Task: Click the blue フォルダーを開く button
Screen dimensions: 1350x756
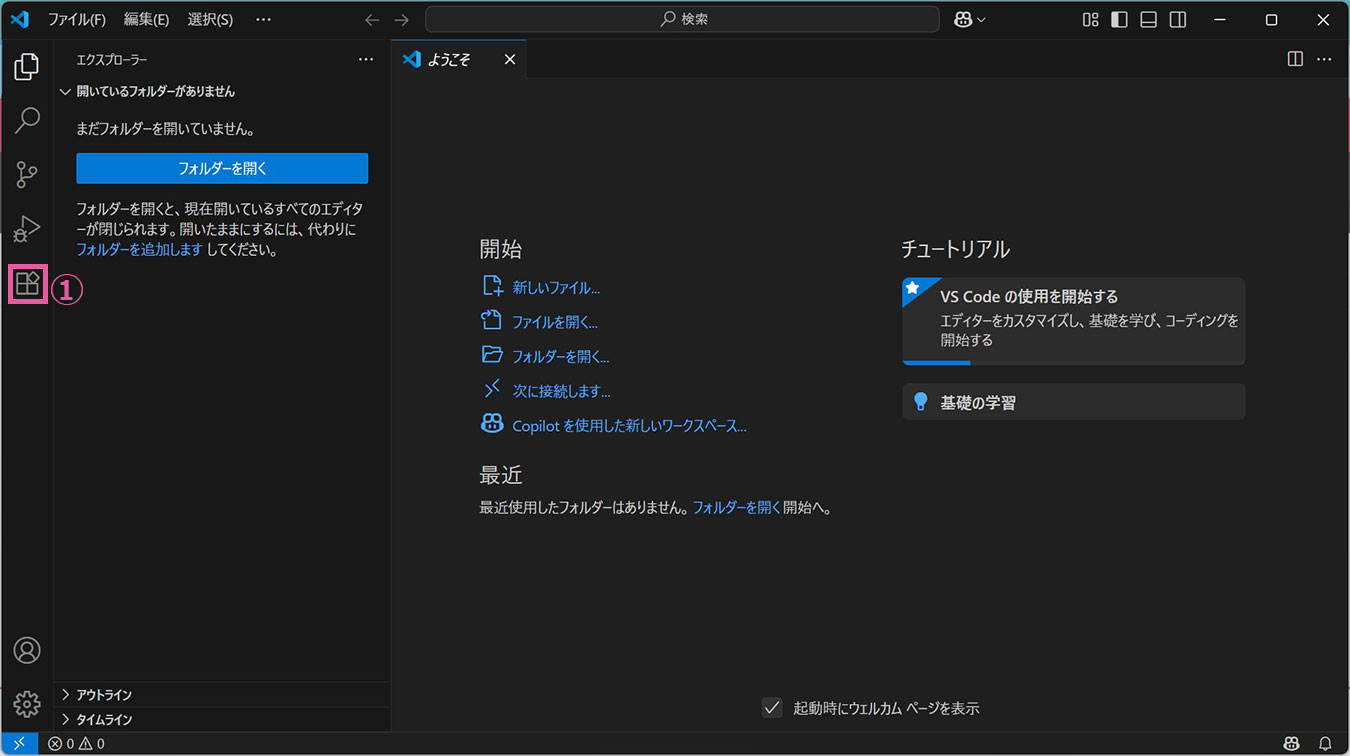Action: (x=222, y=168)
